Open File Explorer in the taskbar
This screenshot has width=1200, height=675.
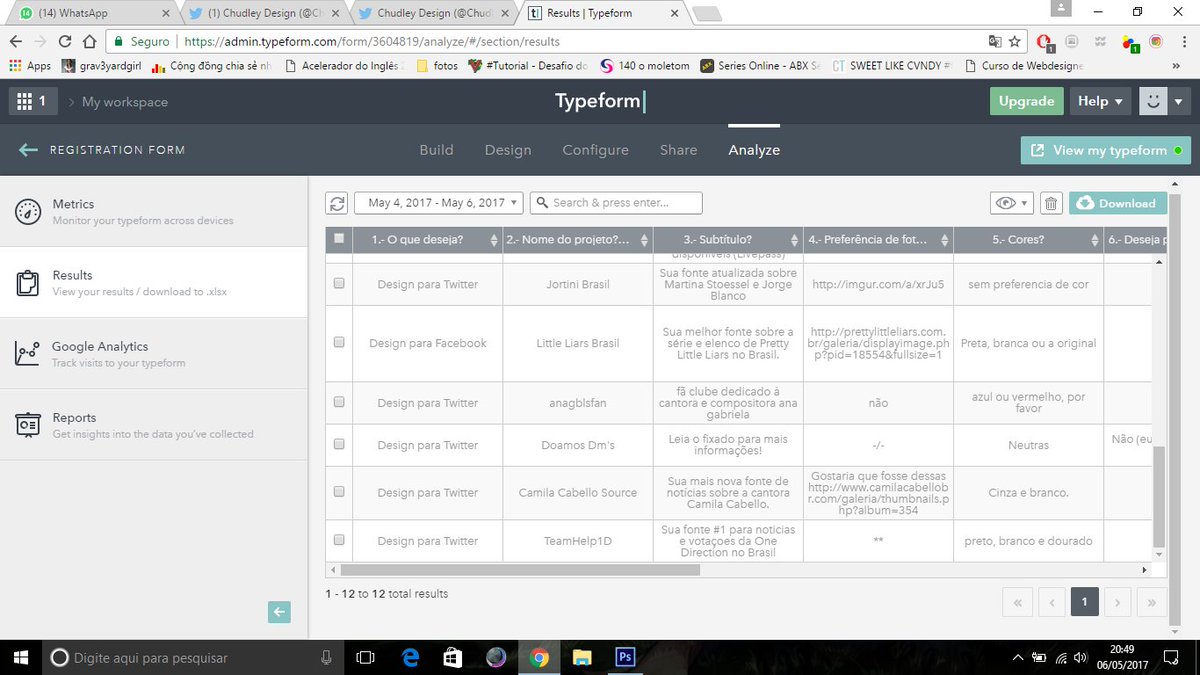pyautogui.click(x=582, y=657)
